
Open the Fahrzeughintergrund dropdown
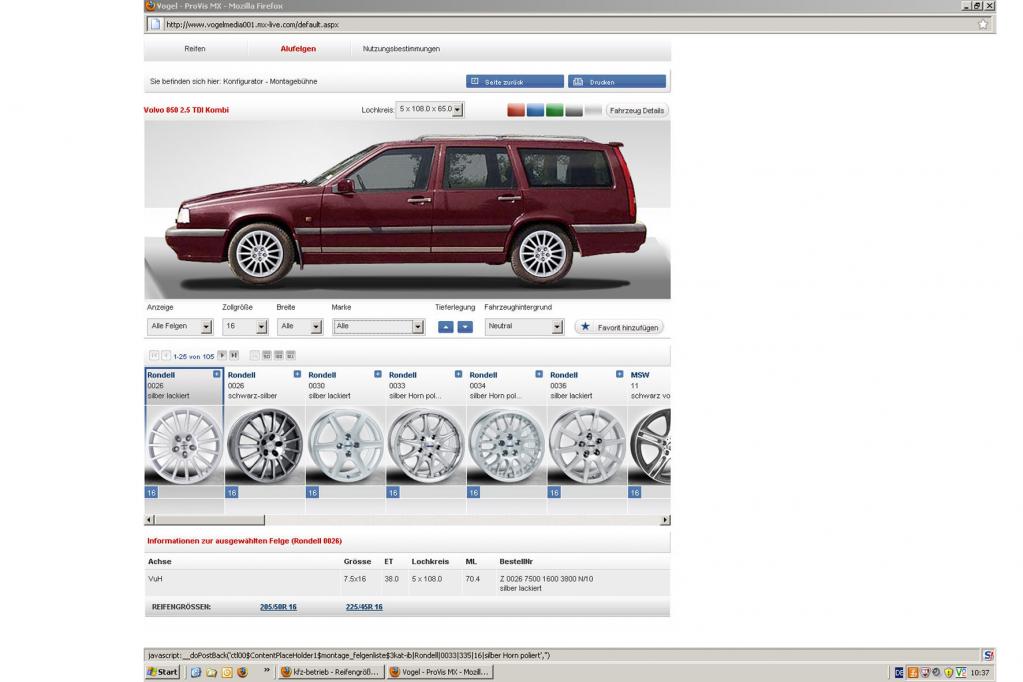tap(524, 326)
